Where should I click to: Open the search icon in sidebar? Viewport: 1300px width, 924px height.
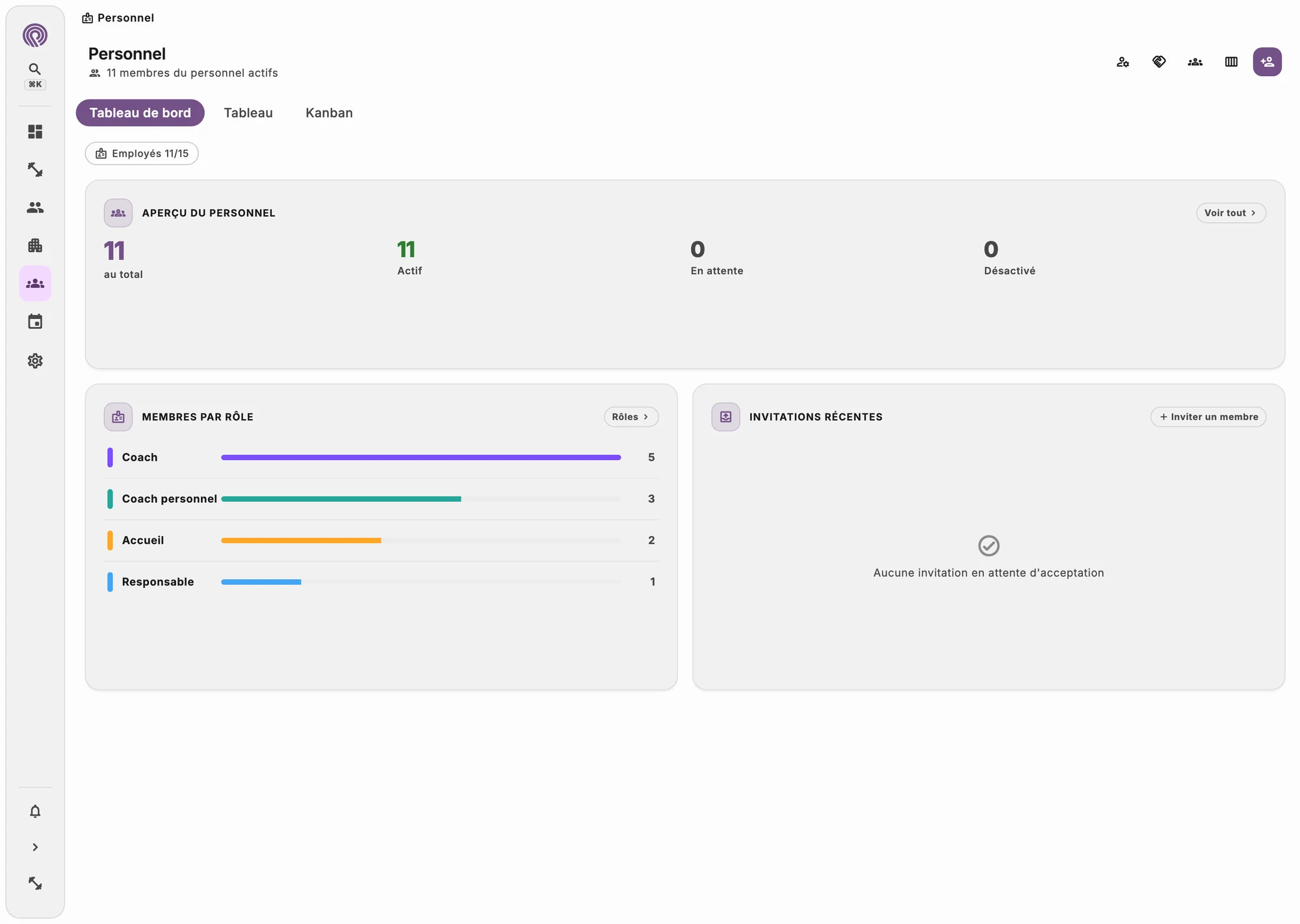pyautogui.click(x=35, y=69)
